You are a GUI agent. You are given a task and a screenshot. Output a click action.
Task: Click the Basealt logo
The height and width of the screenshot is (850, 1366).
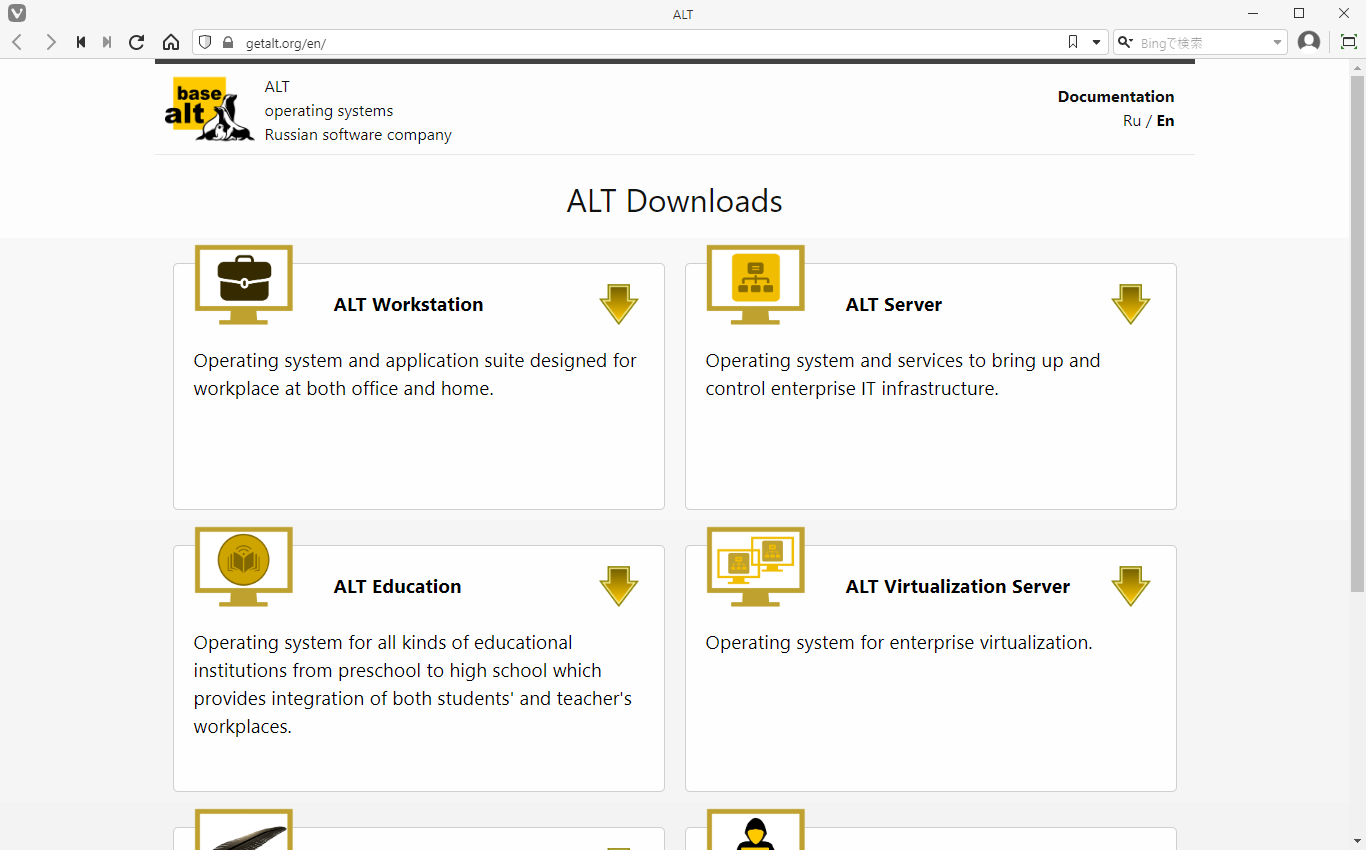coord(210,109)
